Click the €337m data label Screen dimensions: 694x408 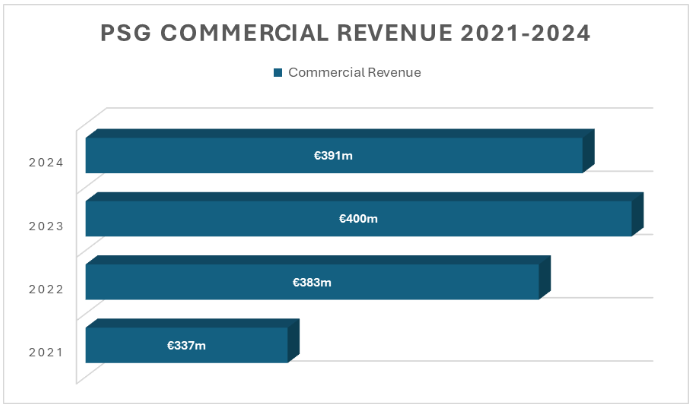(186, 346)
